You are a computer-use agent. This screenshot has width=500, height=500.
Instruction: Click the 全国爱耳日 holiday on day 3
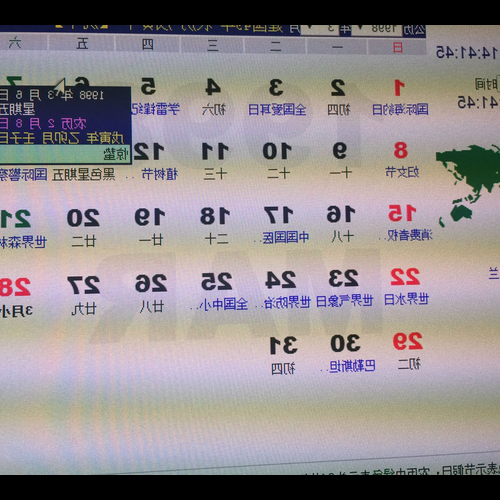pos(277,109)
